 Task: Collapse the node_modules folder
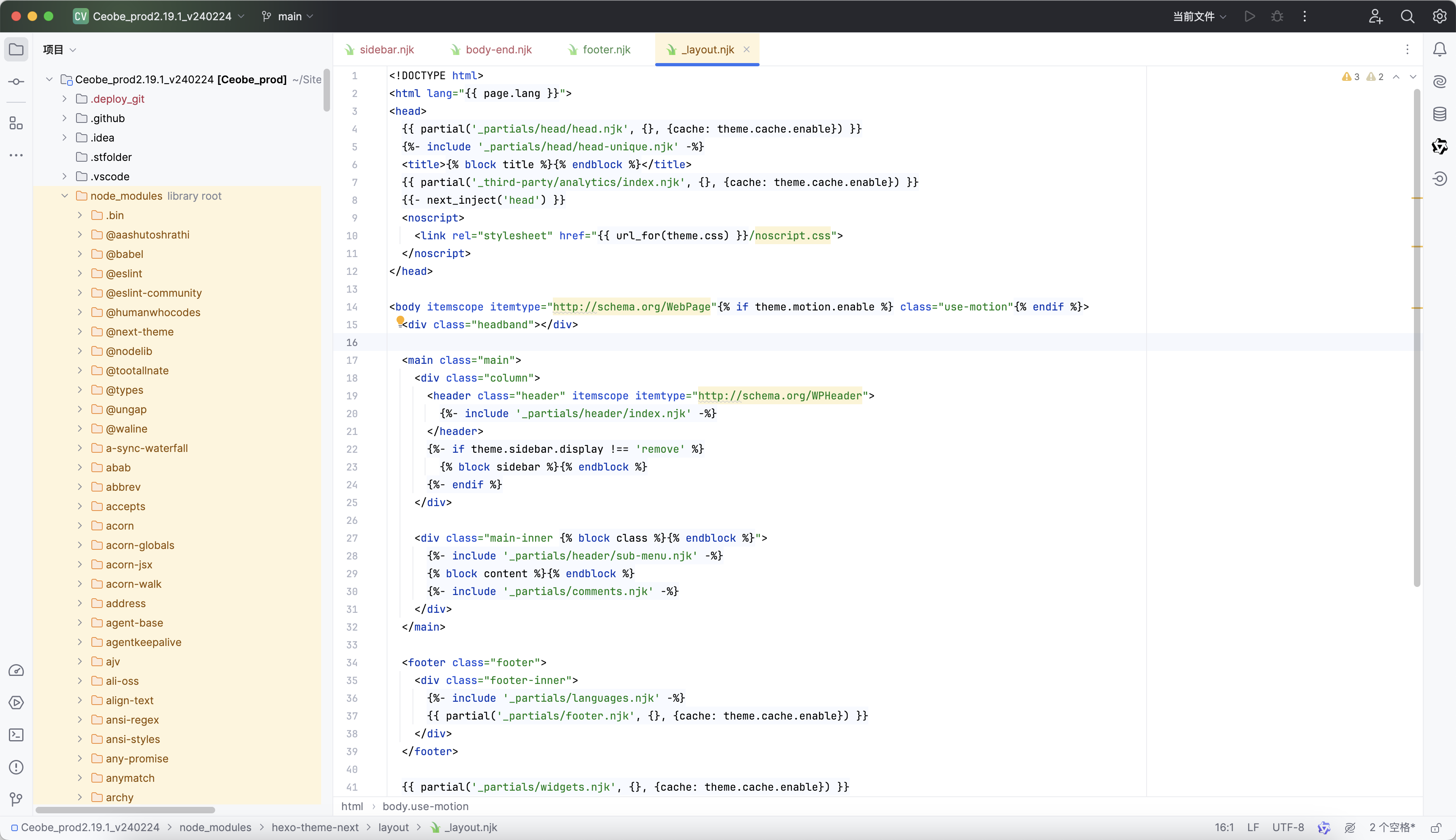[x=65, y=196]
